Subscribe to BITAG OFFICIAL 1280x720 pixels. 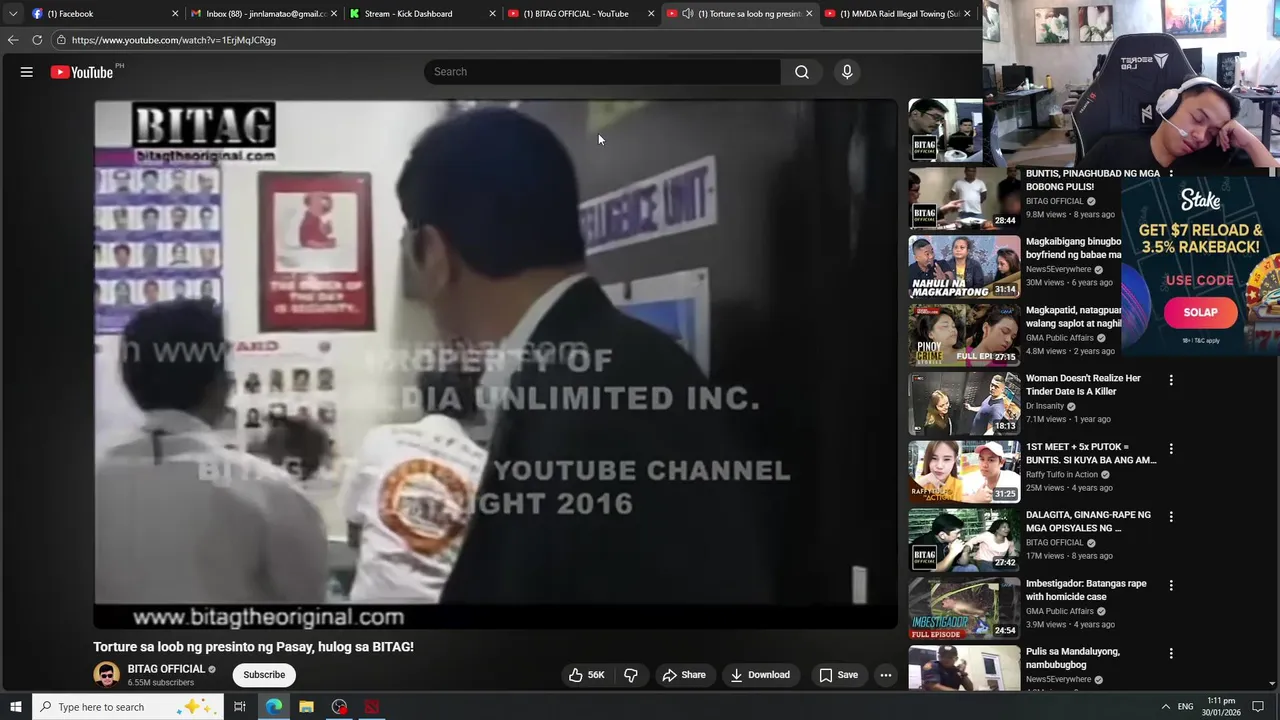pos(264,675)
